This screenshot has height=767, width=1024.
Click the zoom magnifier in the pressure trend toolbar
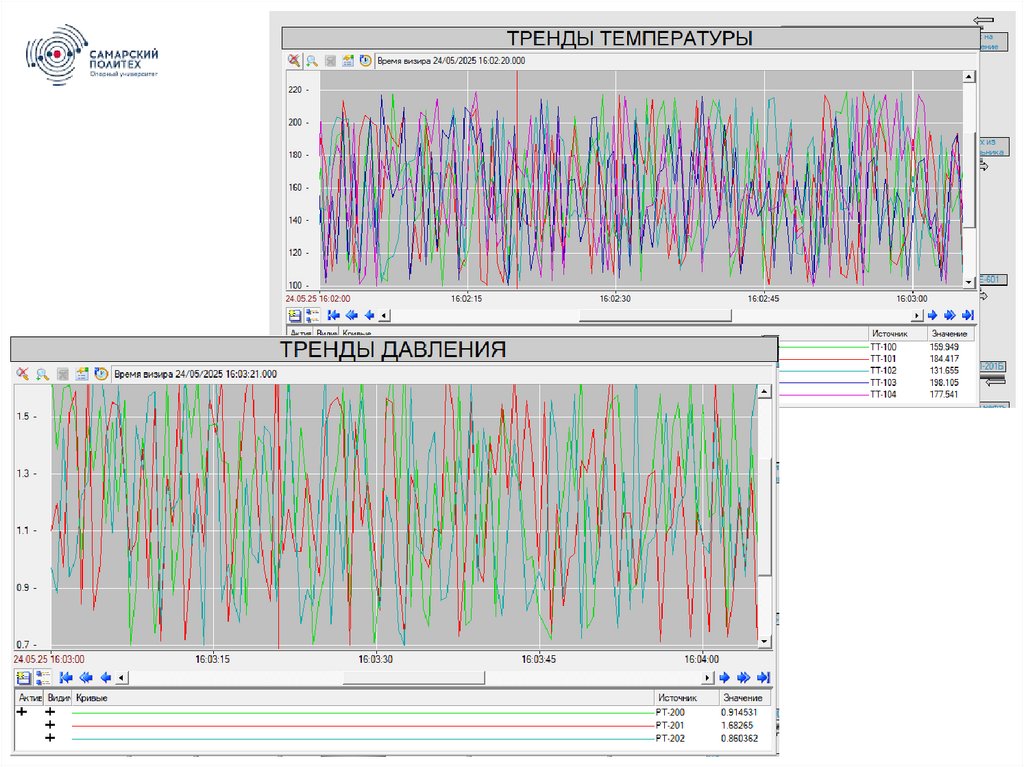pyautogui.click(x=43, y=374)
